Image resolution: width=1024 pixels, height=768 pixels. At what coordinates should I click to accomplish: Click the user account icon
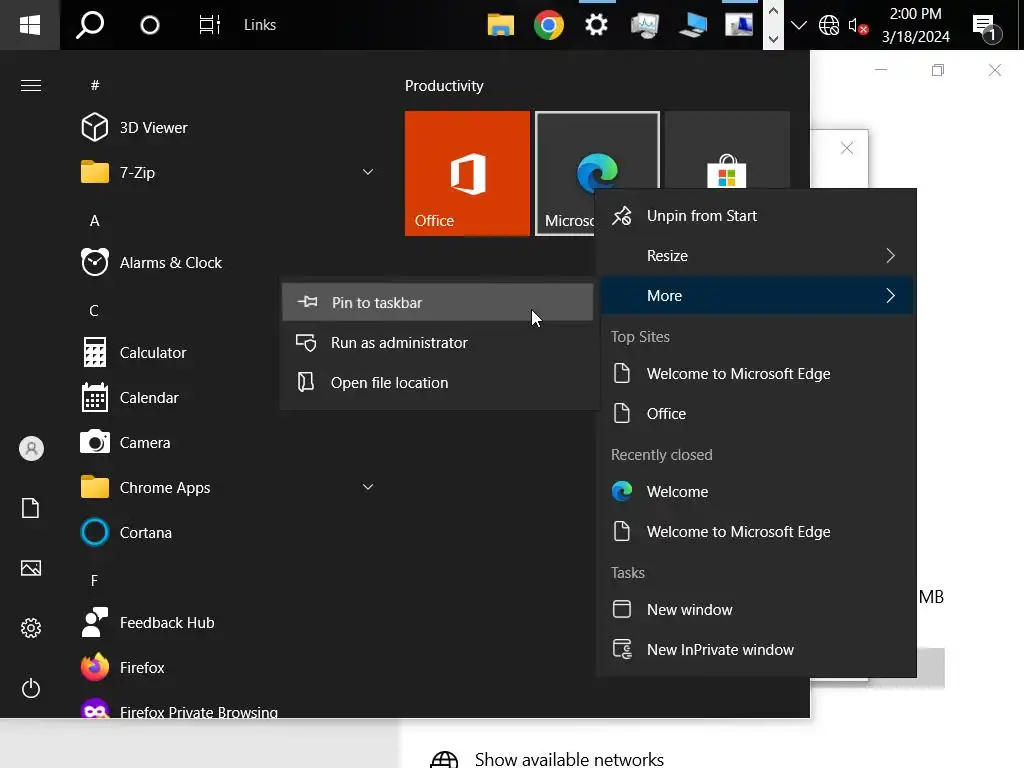click(x=31, y=449)
